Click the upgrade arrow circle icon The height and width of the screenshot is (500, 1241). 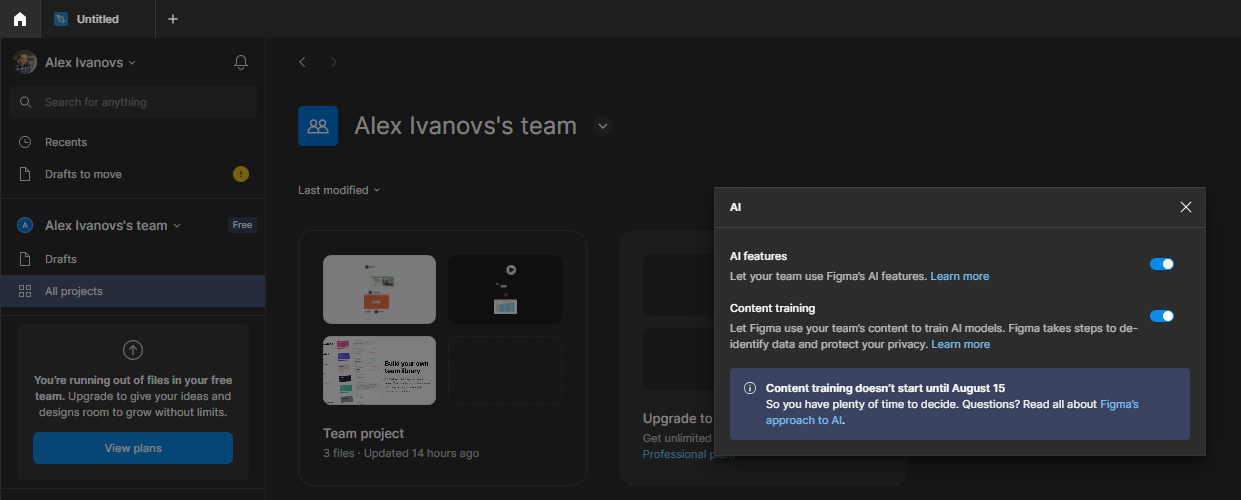[x=133, y=350]
